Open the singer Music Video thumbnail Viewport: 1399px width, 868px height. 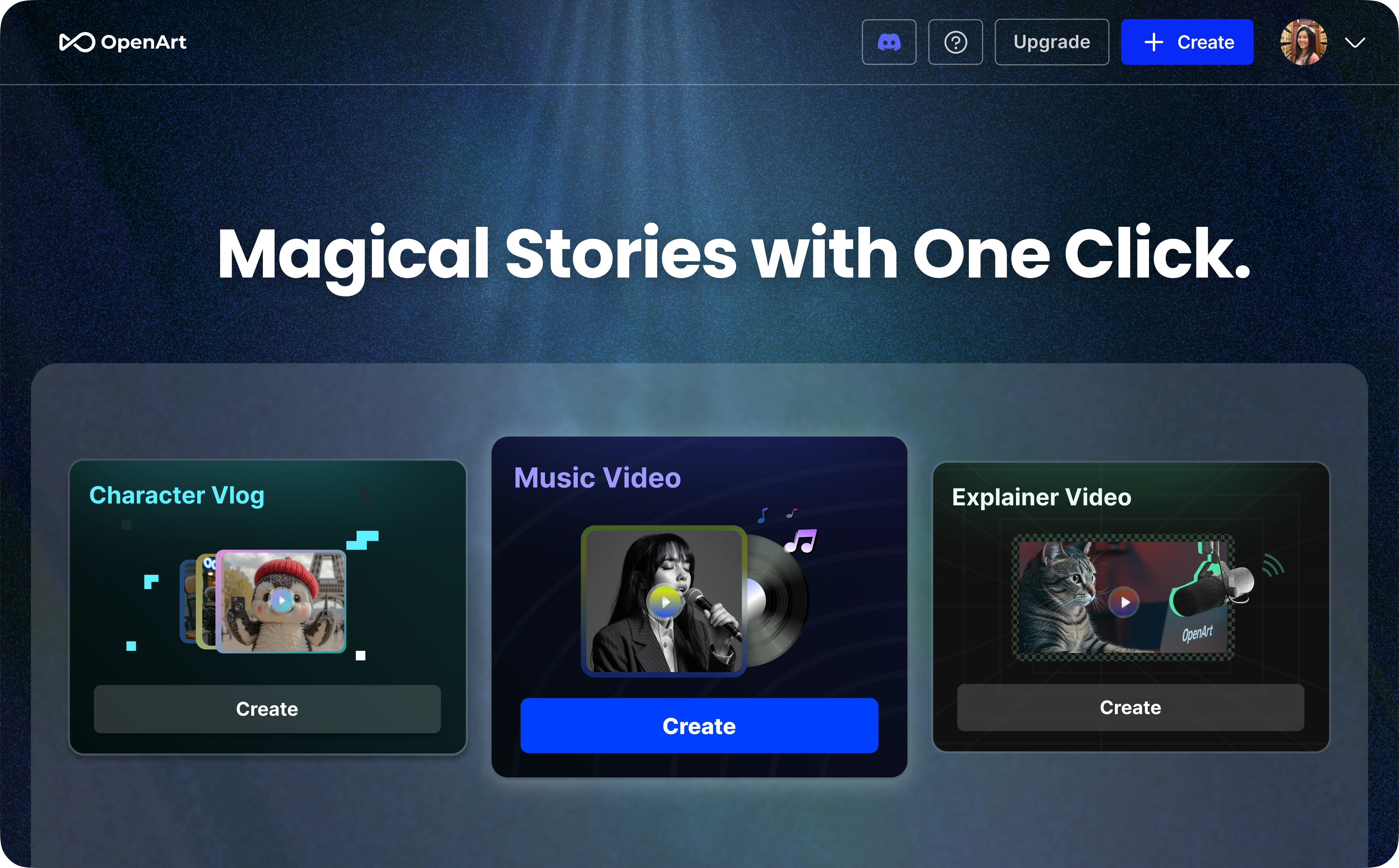664,601
